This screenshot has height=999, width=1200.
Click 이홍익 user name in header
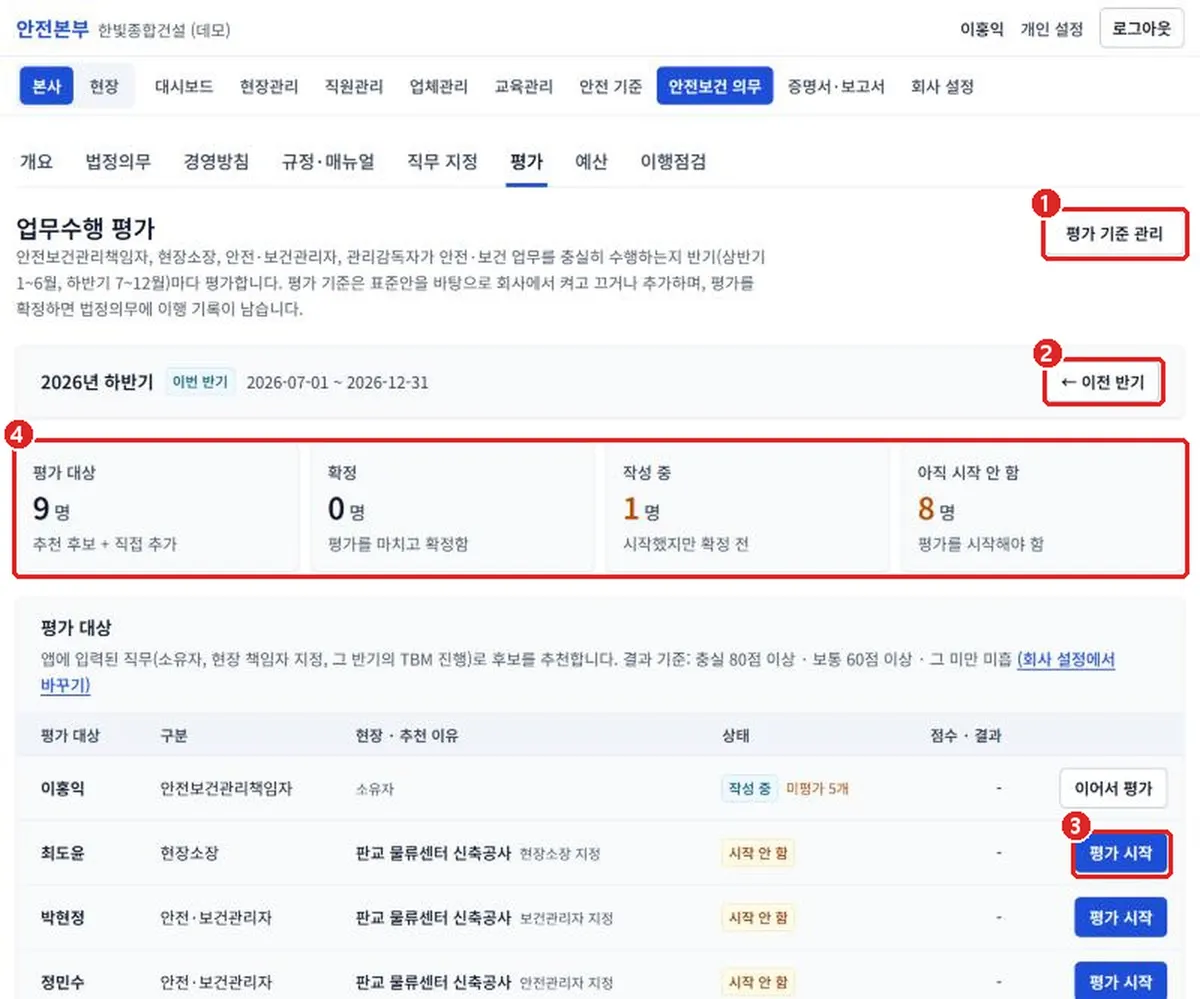[x=982, y=29]
